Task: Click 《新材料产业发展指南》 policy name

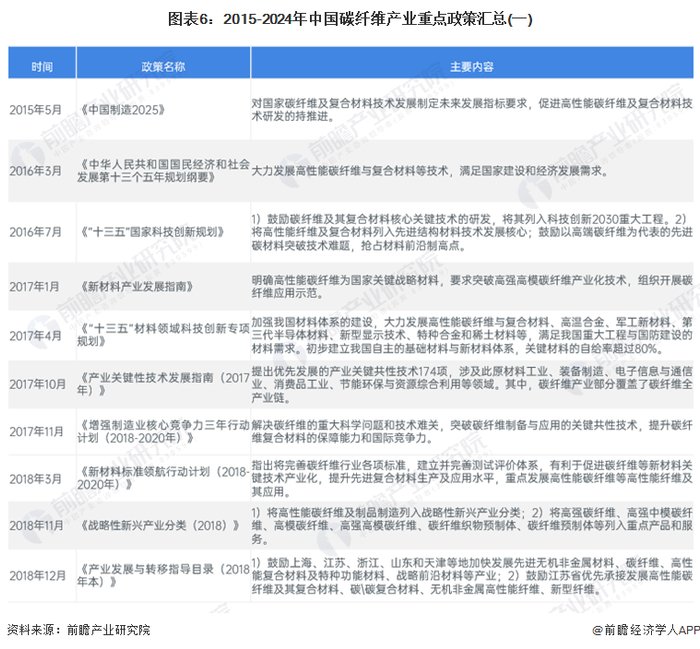Action: 136,287
